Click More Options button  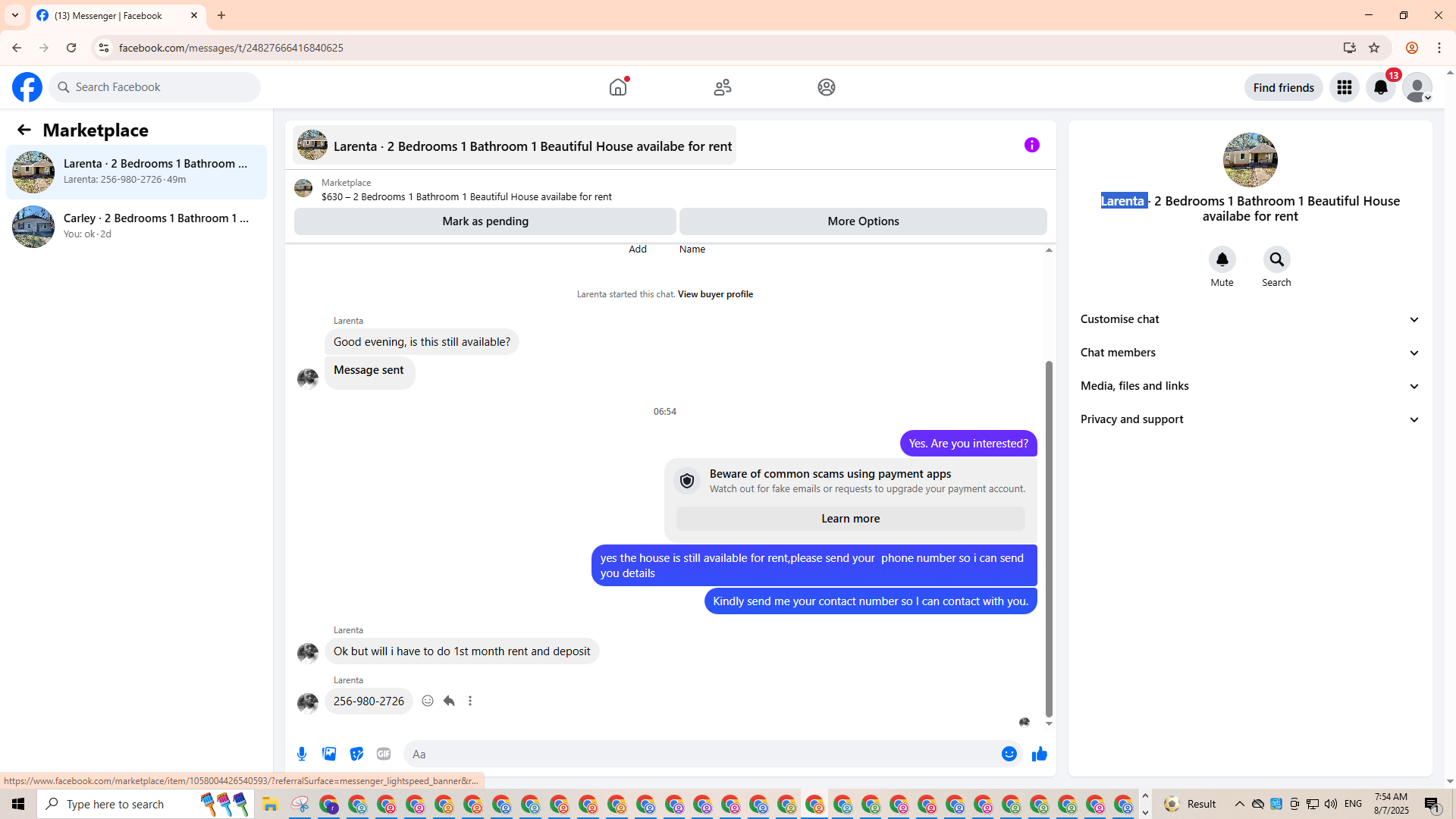863,221
